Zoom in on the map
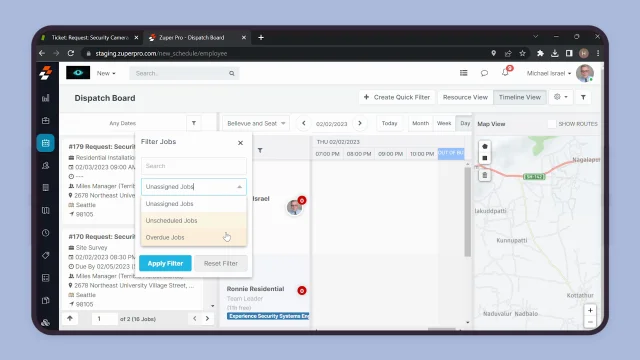The image size is (640, 360). pyautogui.click(x=590, y=310)
